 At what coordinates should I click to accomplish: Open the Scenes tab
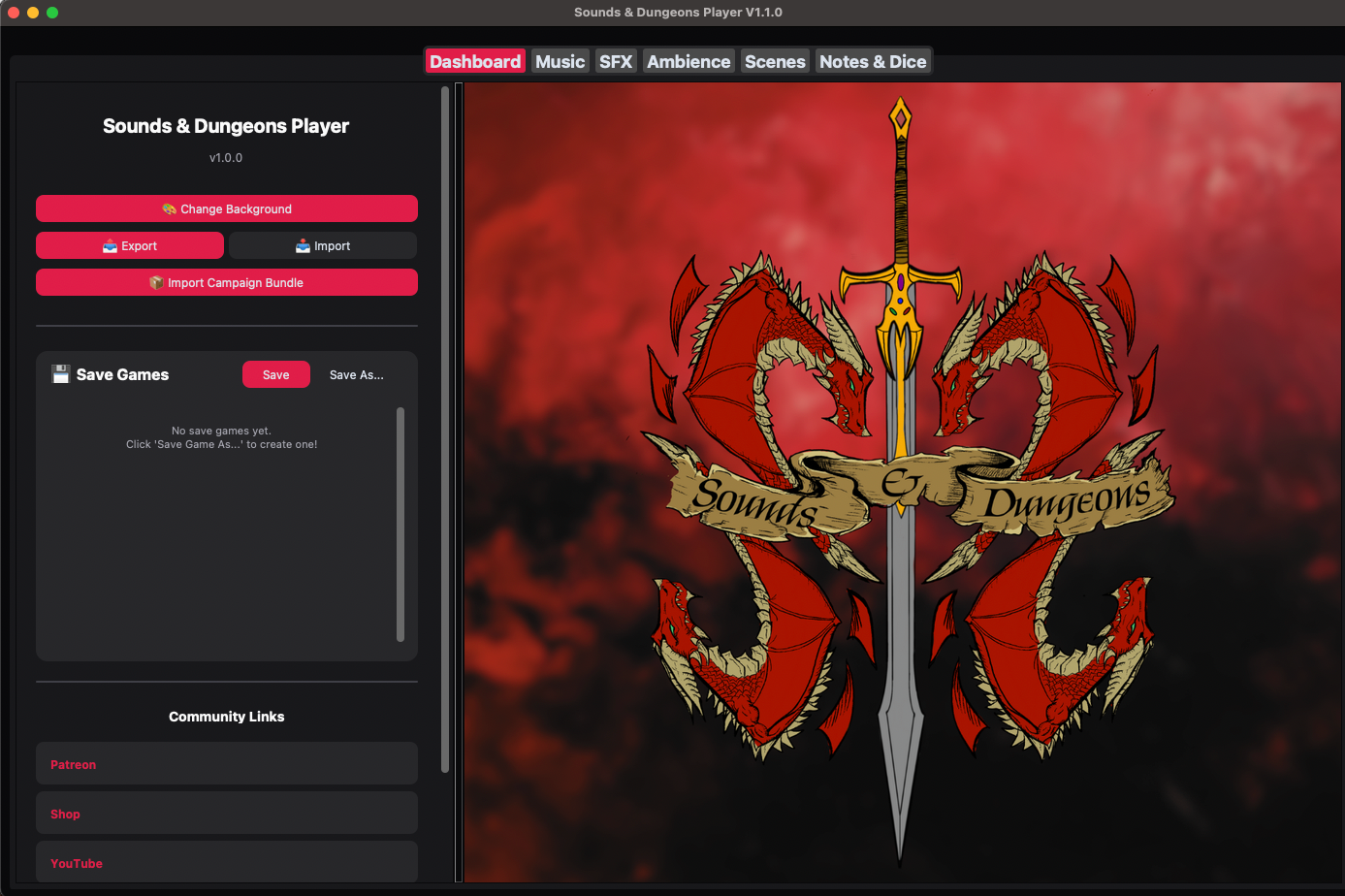pos(774,60)
